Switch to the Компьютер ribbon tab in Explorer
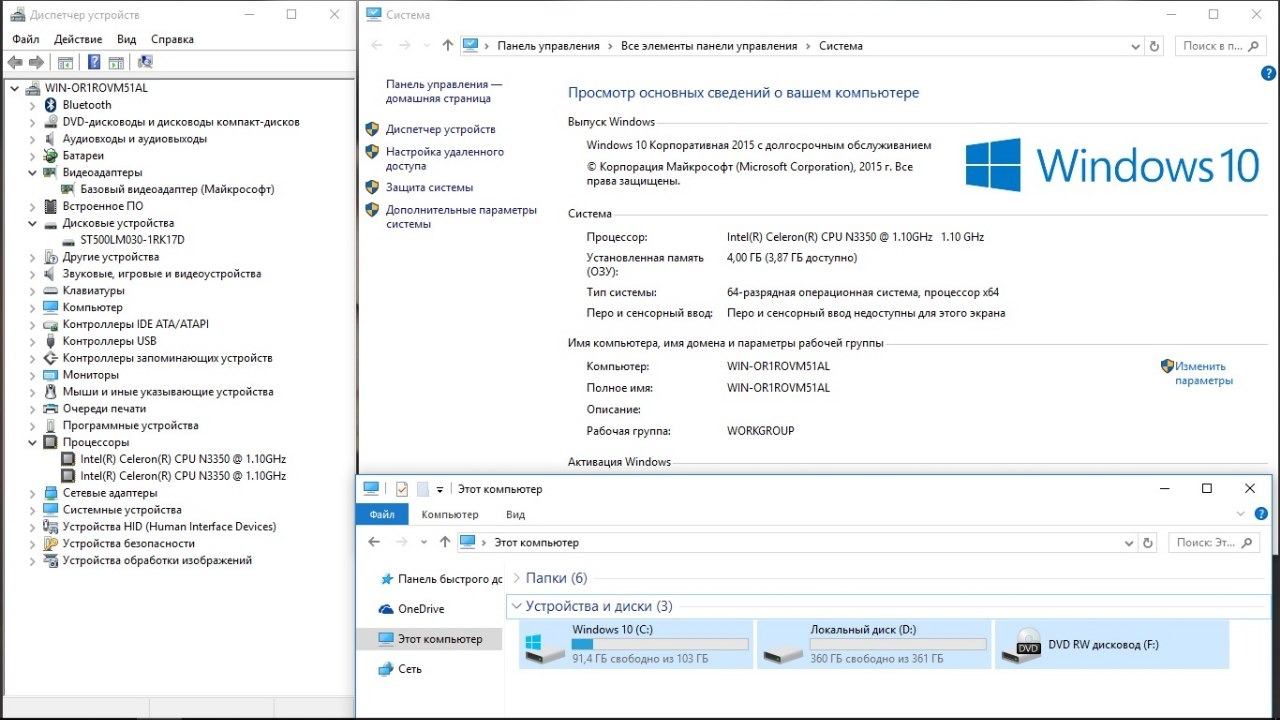 point(450,514)
